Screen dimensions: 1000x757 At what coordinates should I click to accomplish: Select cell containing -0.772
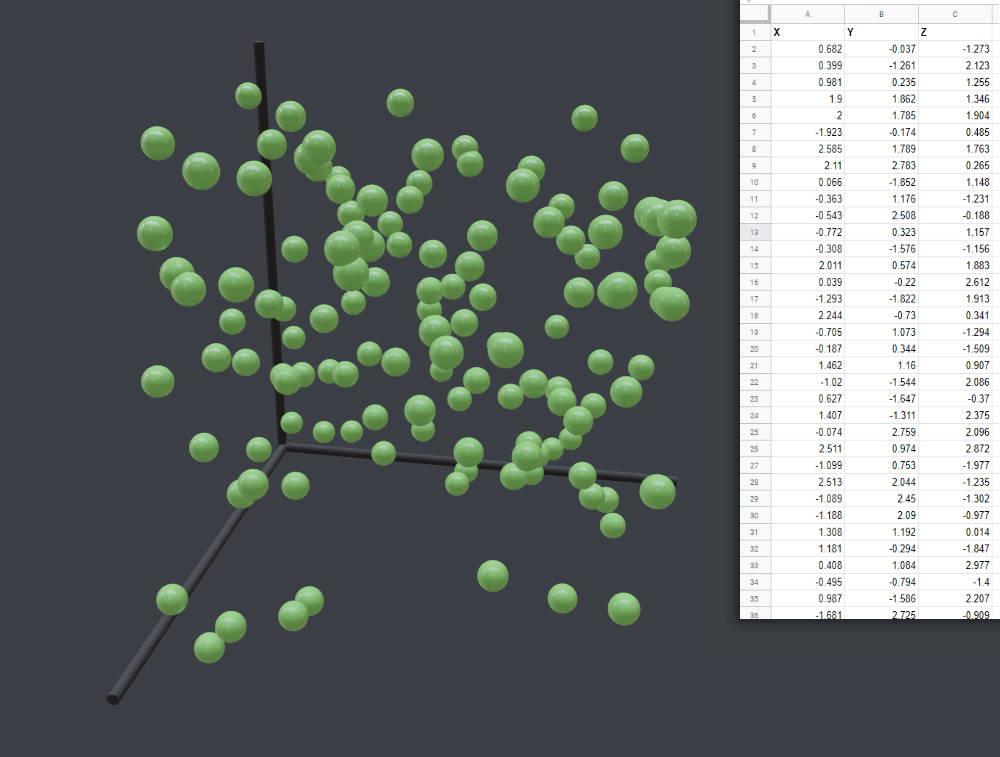(807, 232)
